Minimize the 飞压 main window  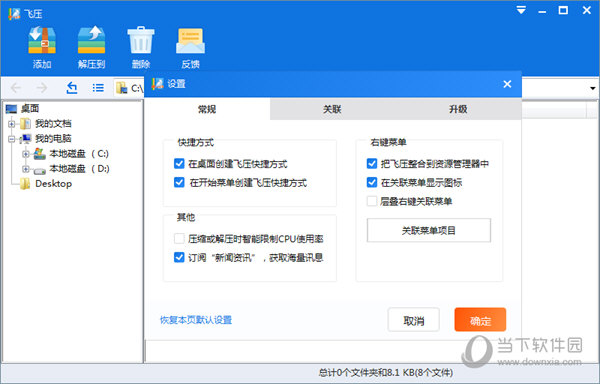(542, 11)
